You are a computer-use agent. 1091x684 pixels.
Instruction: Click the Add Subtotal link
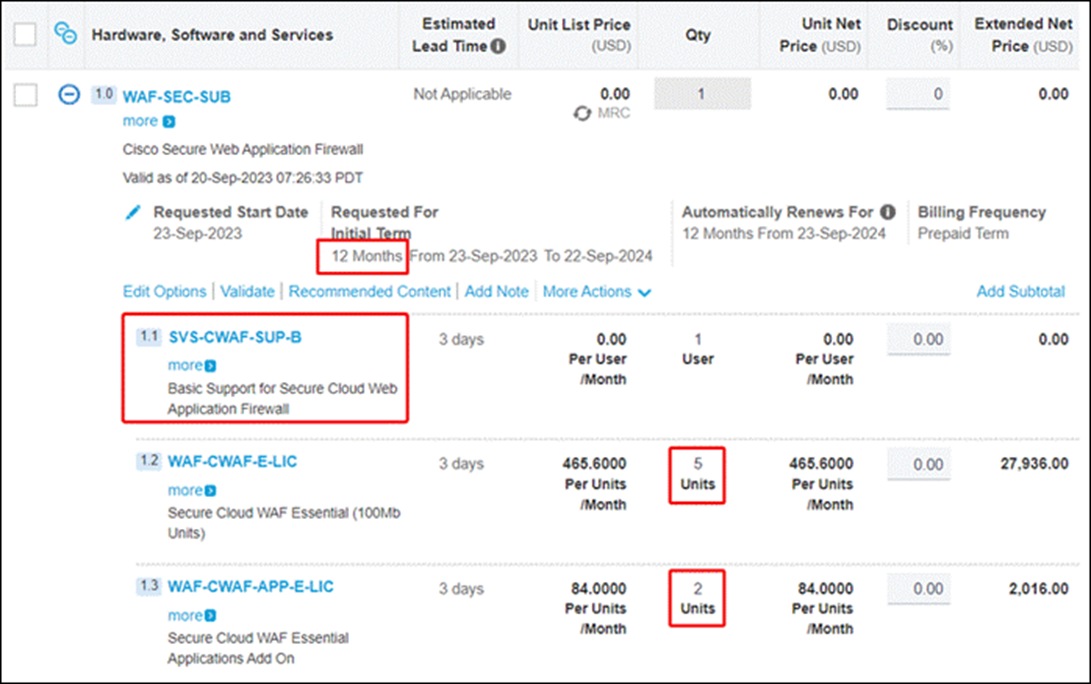1020,292
